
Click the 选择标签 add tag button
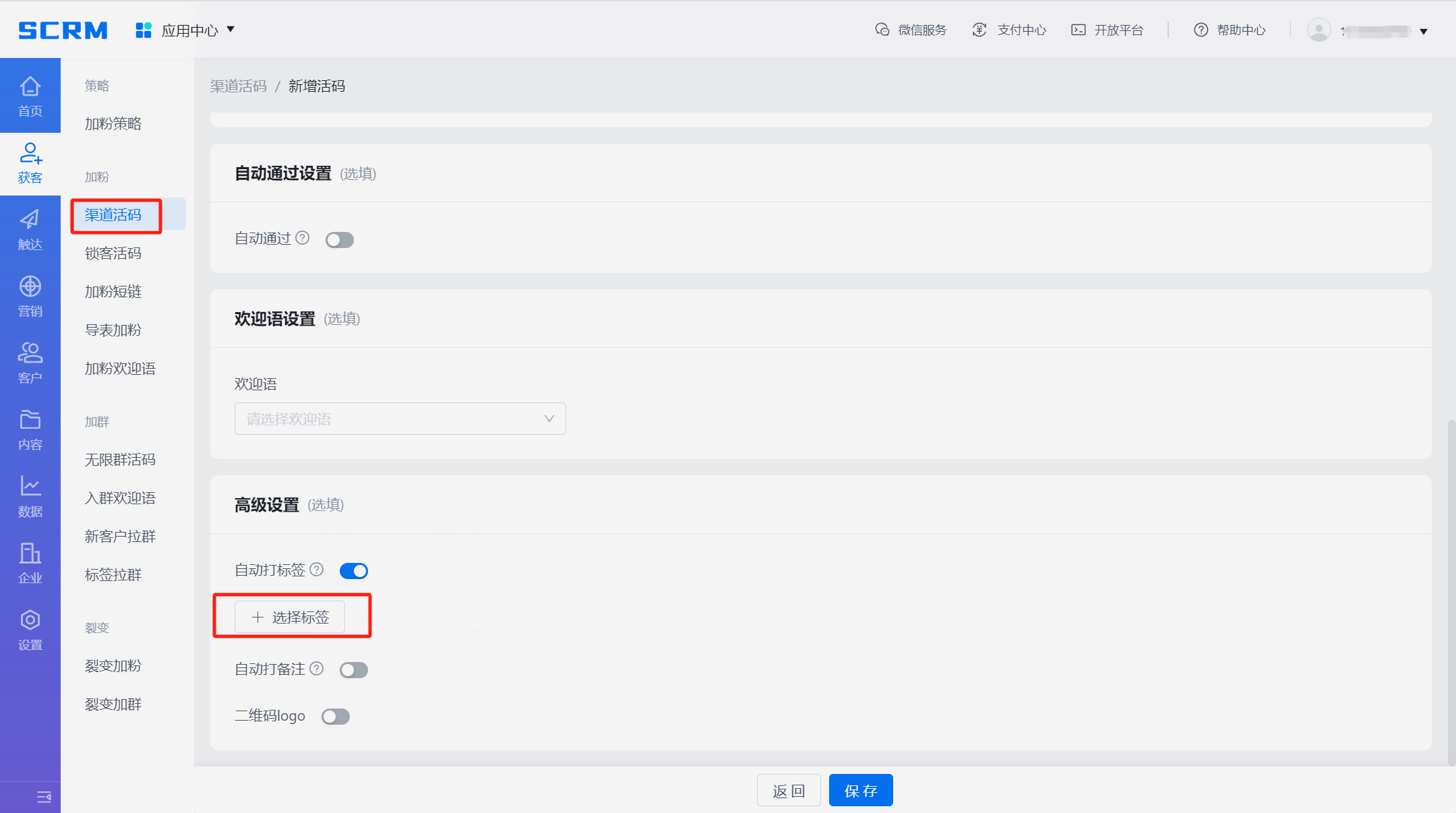(x=290, y=617)
